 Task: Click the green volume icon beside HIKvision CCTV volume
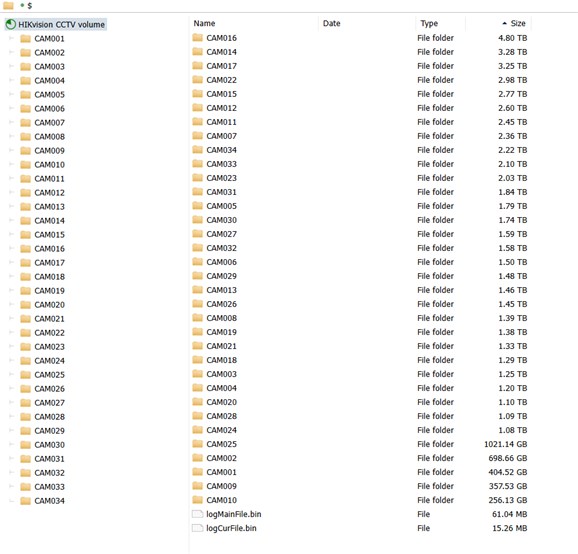(11, 24)
